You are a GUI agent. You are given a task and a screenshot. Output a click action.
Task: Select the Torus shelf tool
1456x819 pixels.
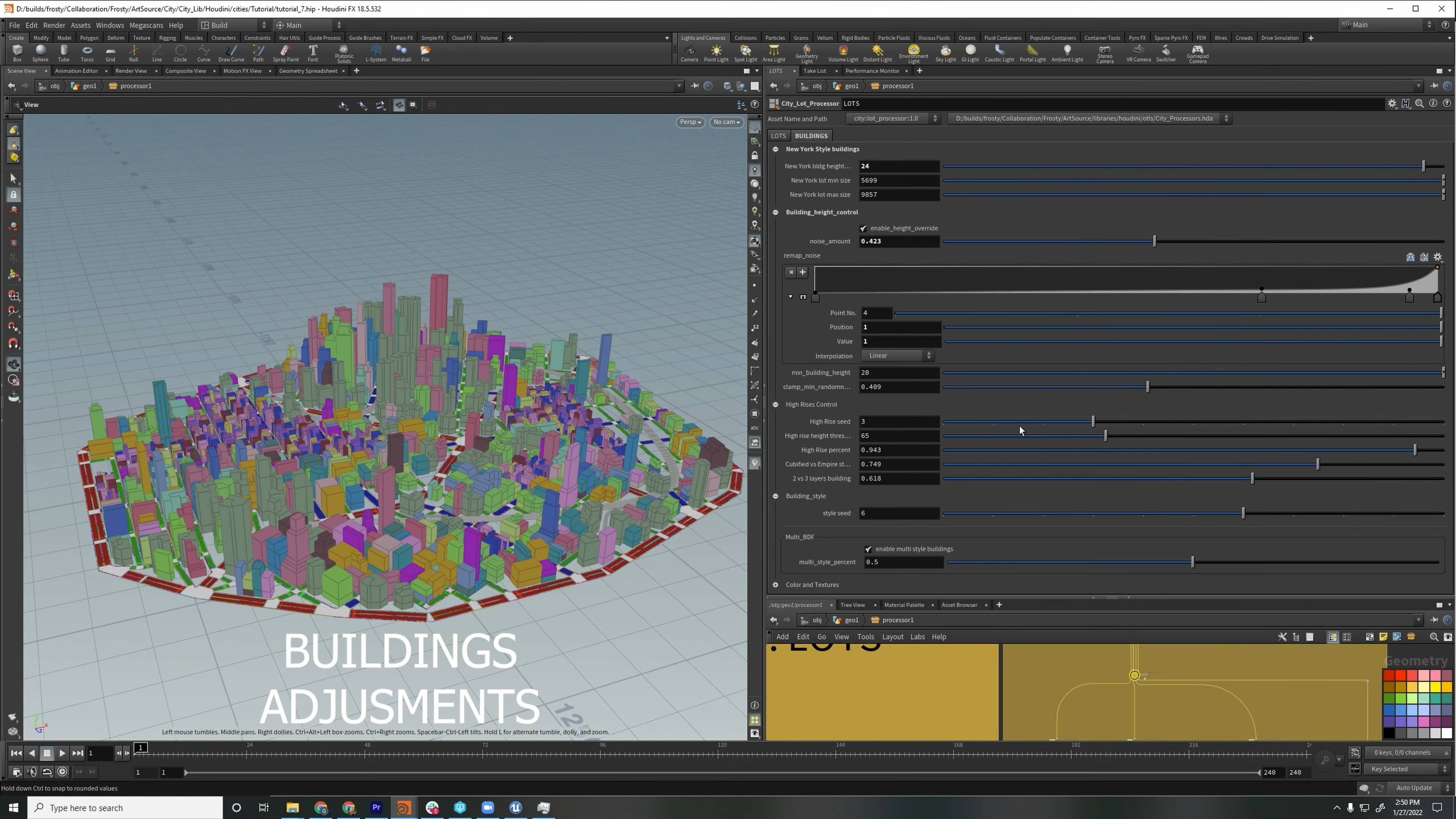point(87,53)
